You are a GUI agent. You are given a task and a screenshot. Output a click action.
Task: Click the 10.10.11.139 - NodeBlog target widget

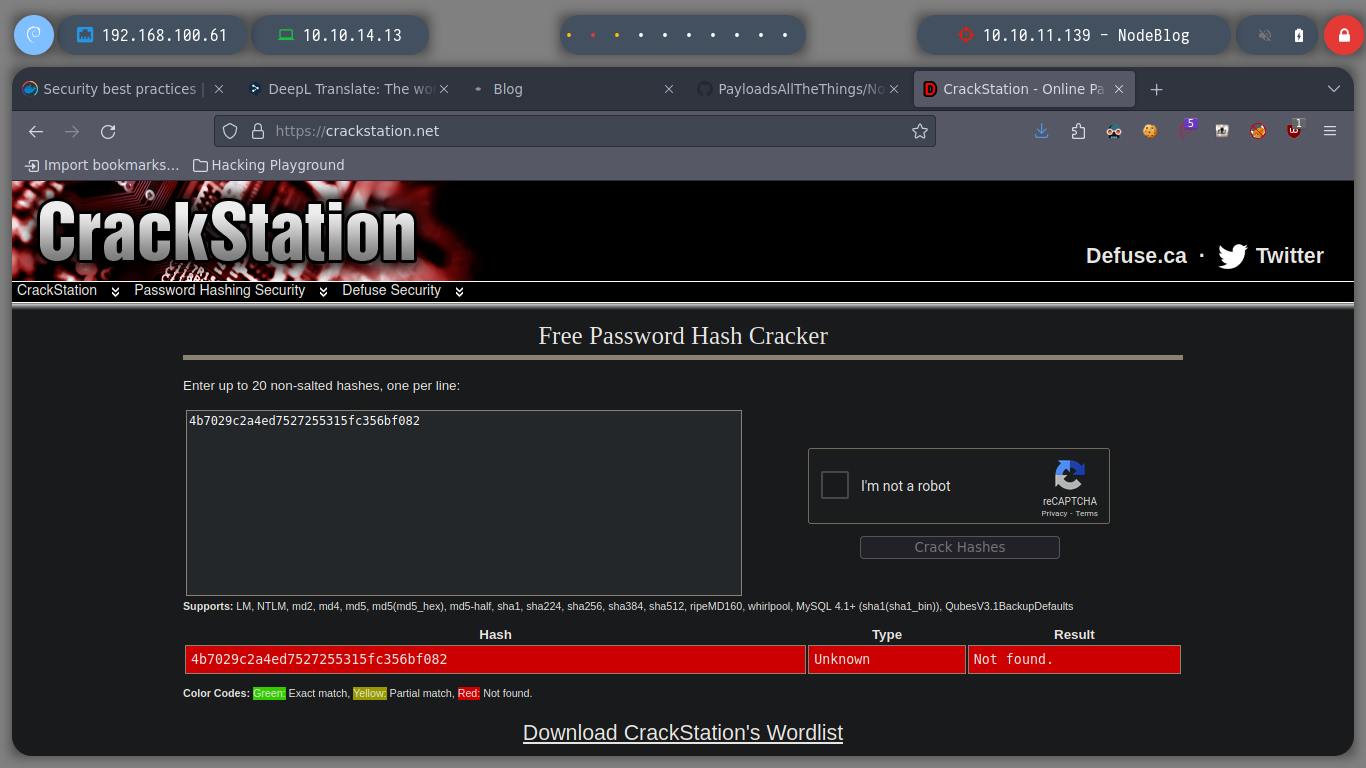(1073, 35)
